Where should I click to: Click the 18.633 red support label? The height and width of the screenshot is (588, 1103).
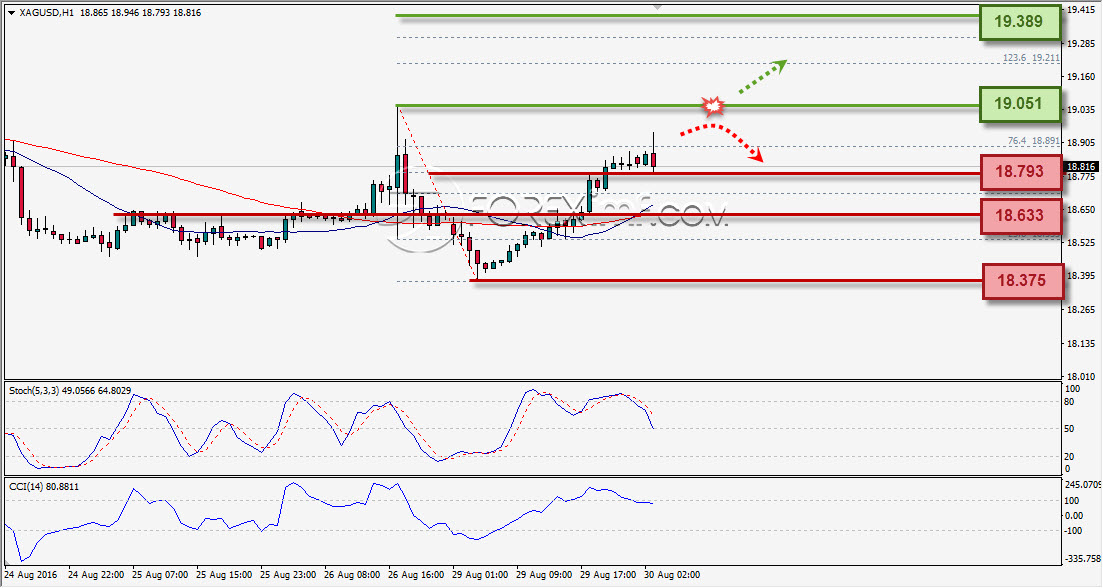1021,215
